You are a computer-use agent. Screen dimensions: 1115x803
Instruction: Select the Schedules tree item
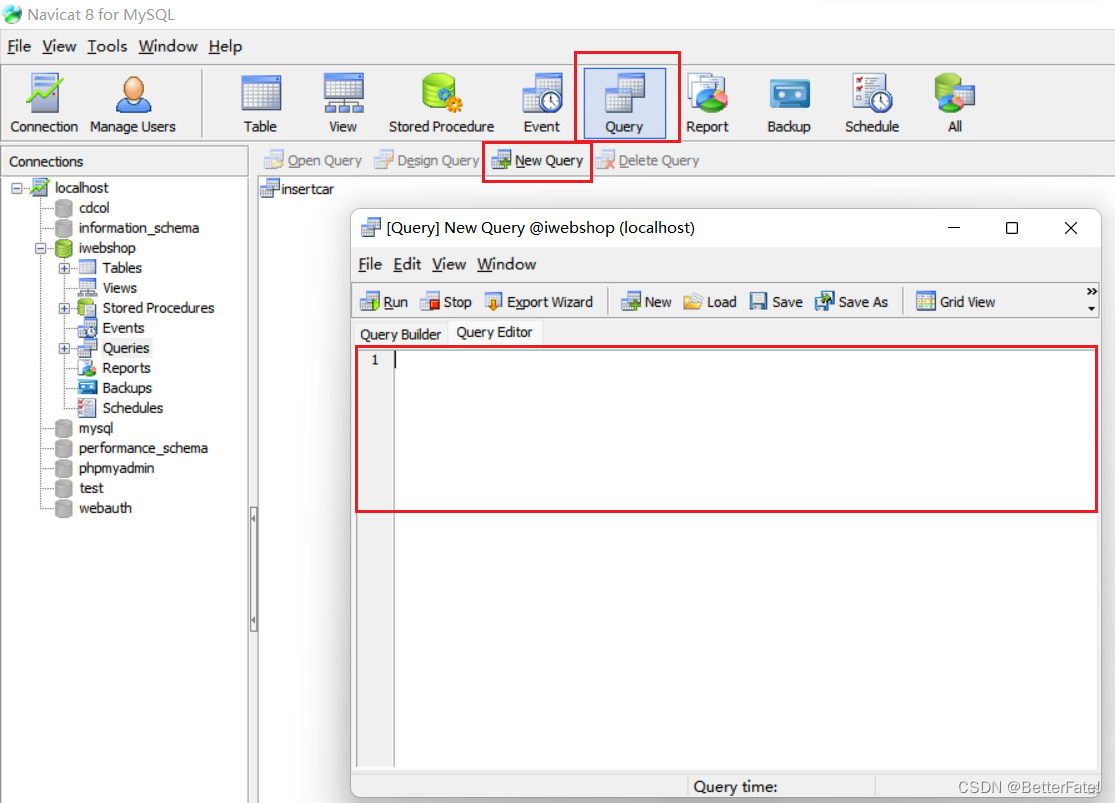click(121, 408)
